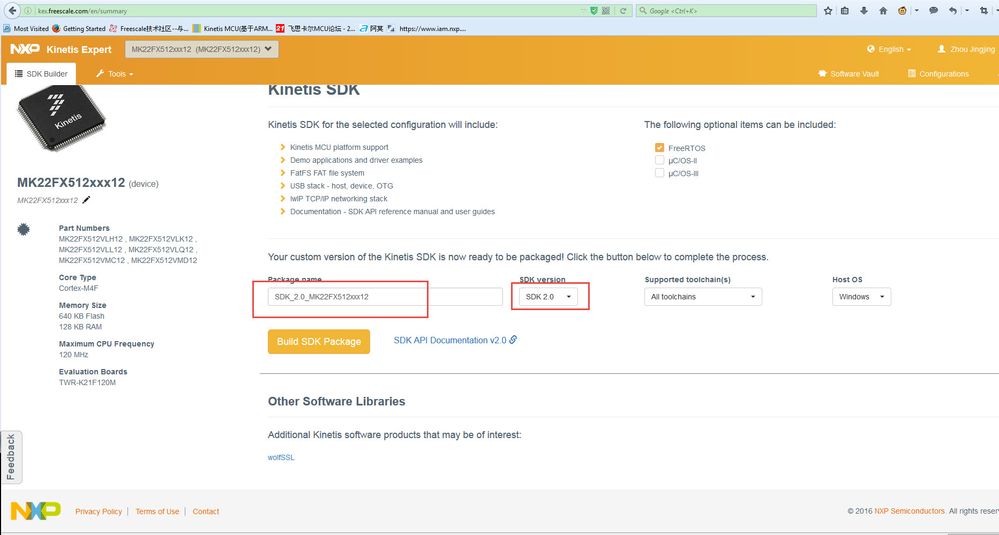Click the Kinetis chip image

(61, 118)
